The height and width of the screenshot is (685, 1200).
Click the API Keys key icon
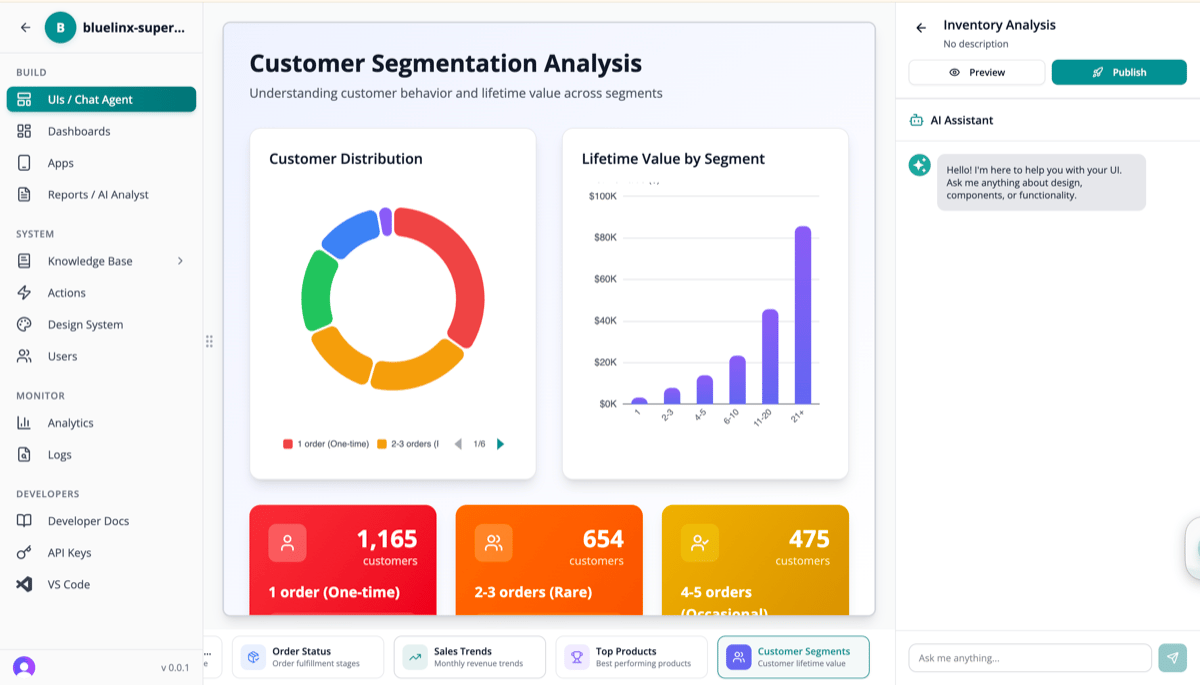pos(25,553)
